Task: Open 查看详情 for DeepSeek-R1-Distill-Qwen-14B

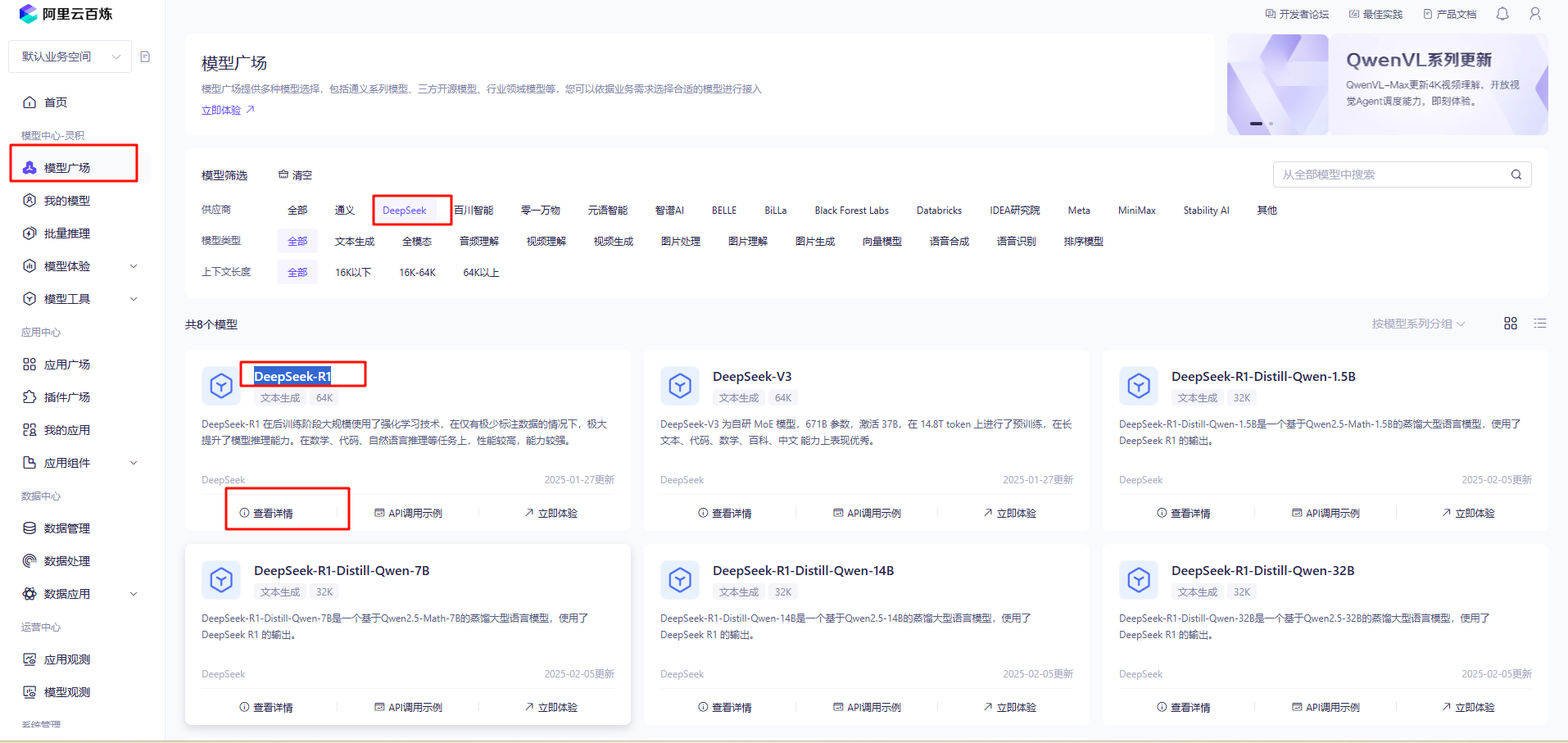Action: coord(725,707)
